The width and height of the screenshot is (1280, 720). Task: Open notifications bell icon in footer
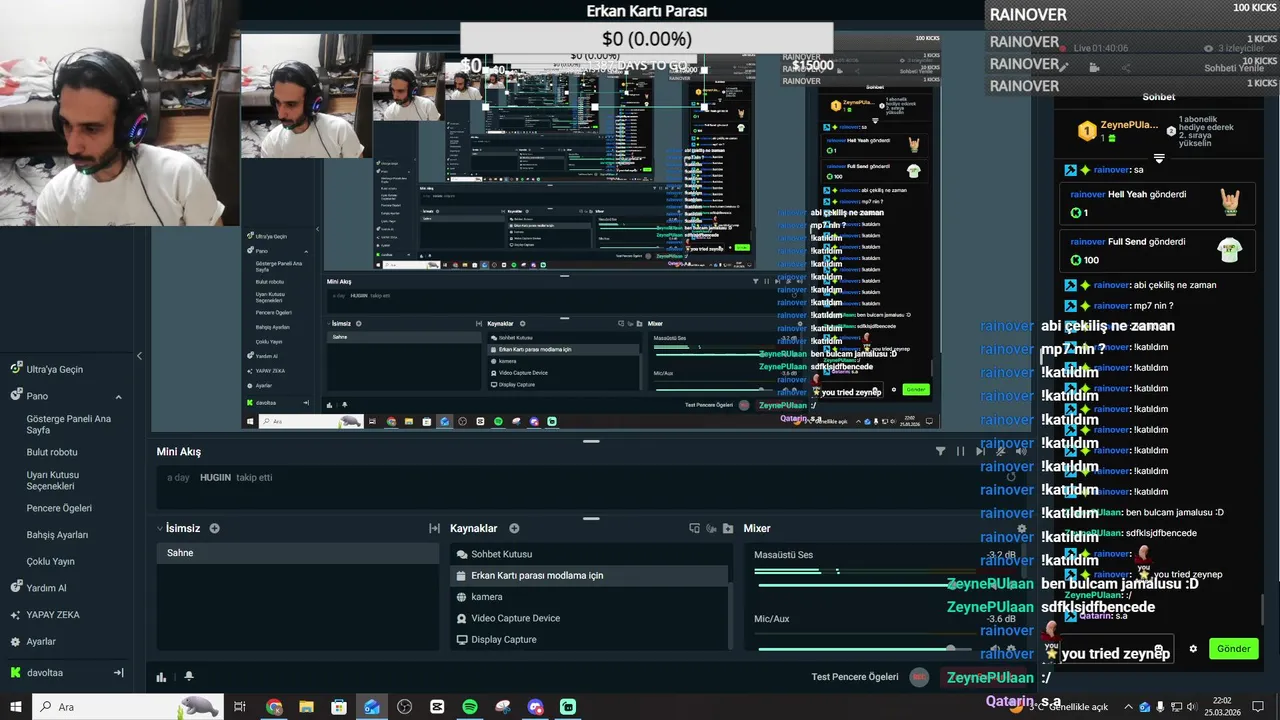(188, 677)
